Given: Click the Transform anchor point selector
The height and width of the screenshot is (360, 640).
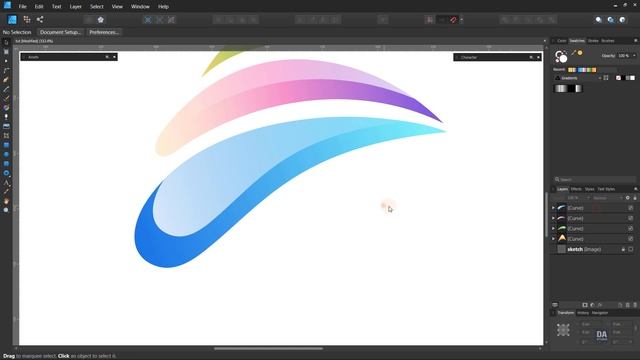Looking at the screenshot, I should [563, 330].
